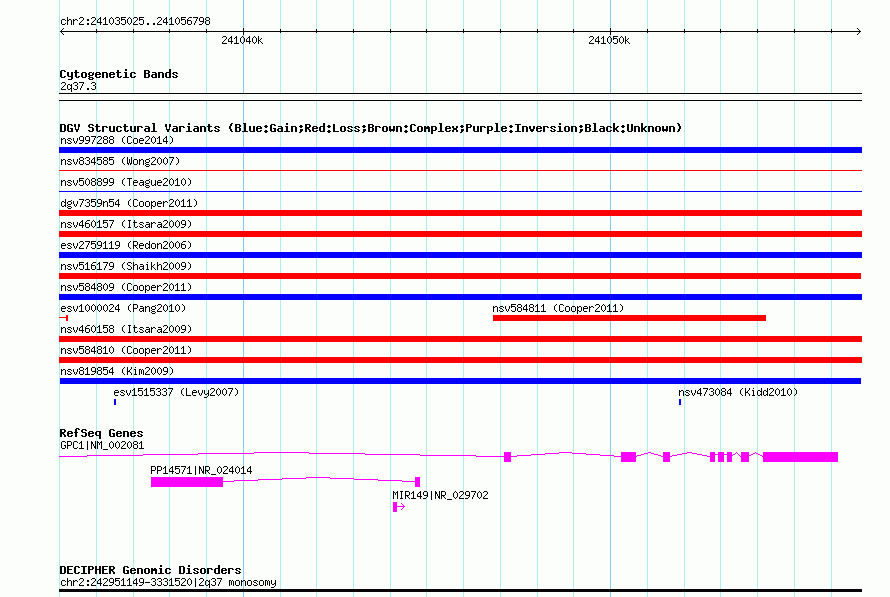Click the nsv473084 (Kidd2010) blue tick
890x597 pixels.
click(x=680, y=402)
